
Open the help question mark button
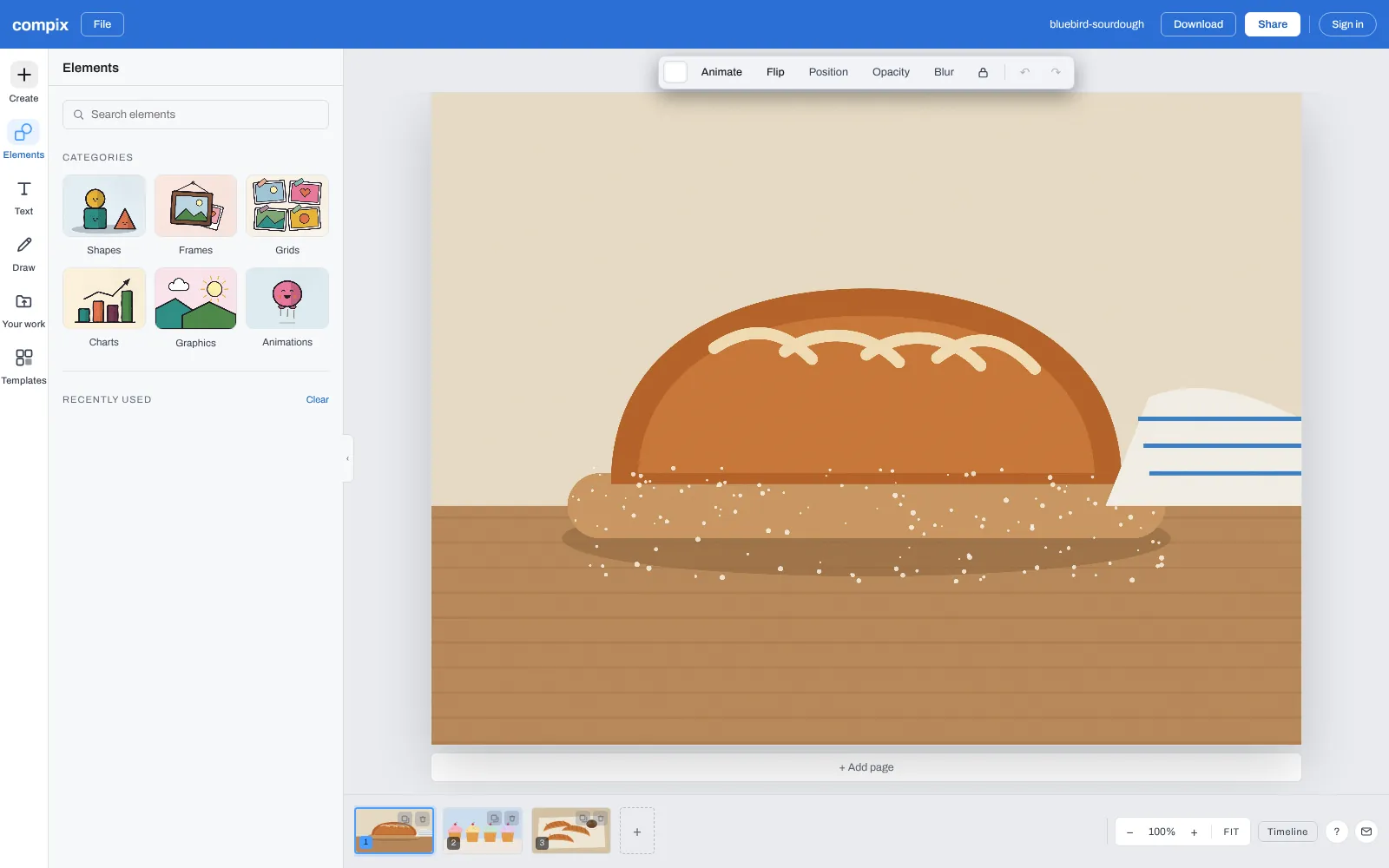tap(1337, 832)
